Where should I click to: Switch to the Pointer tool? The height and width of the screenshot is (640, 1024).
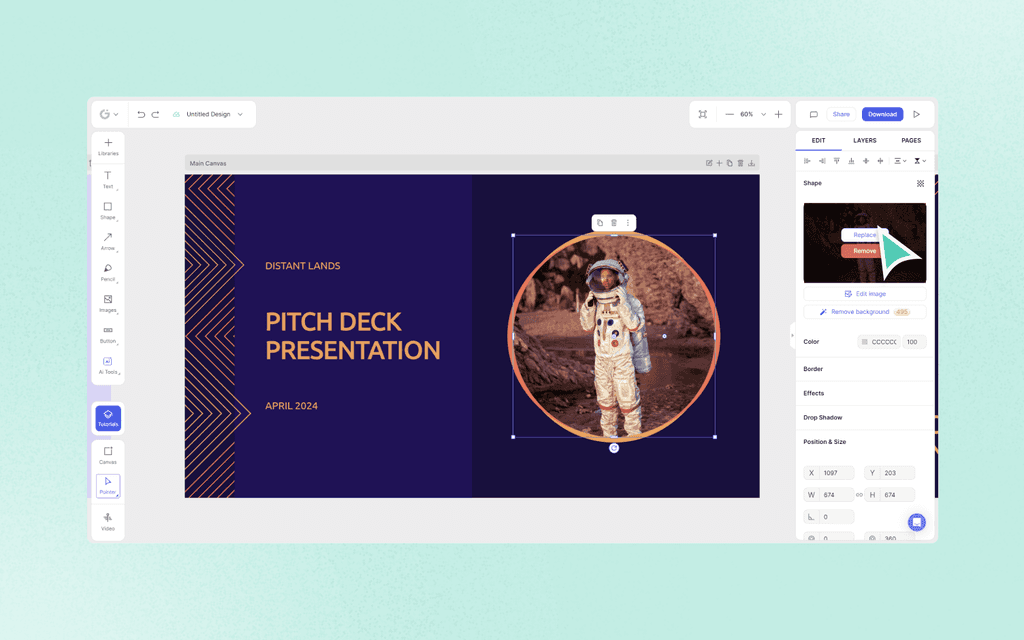pyautogui.click(x=107, y=485)
